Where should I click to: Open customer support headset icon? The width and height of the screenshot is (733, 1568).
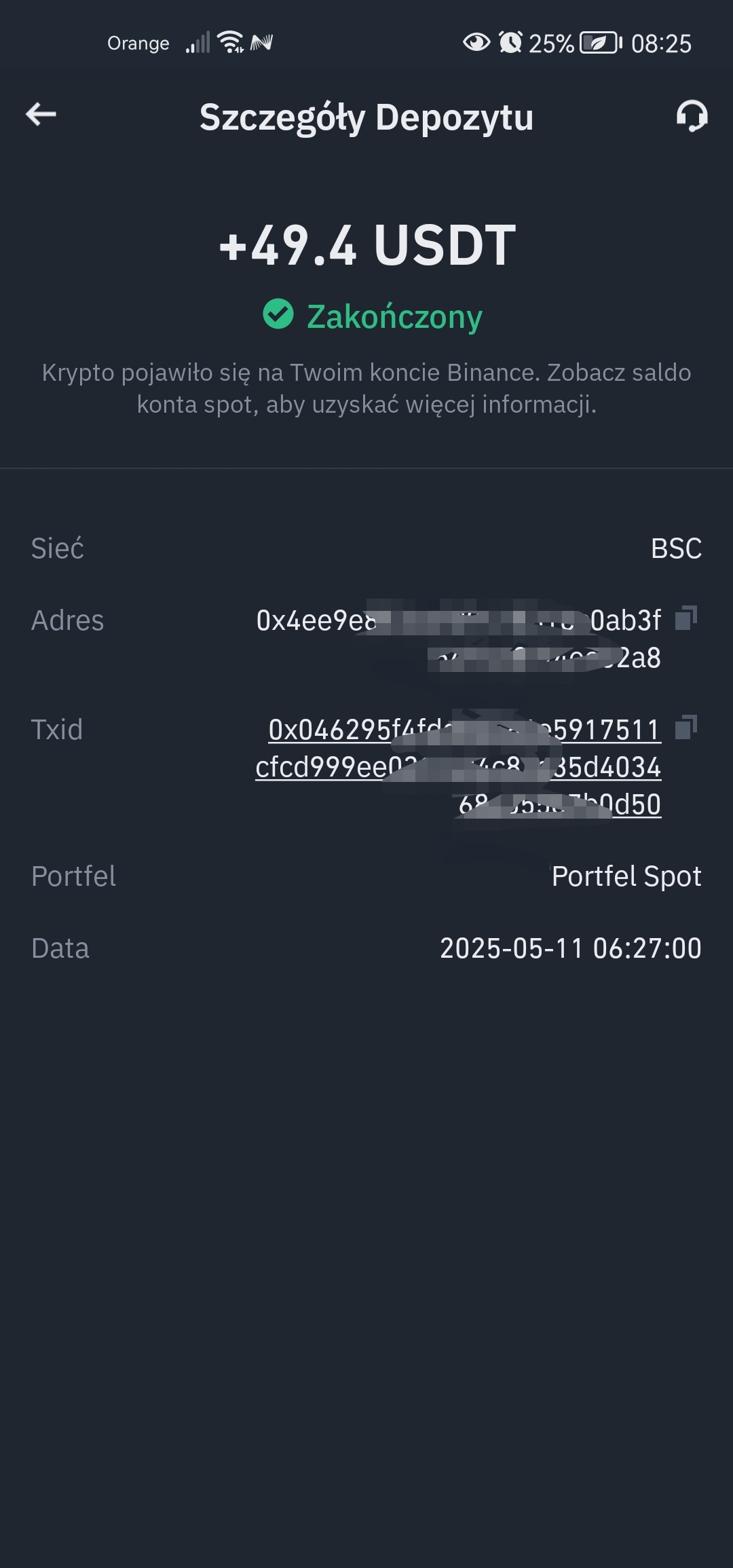[x=692, y=115]
